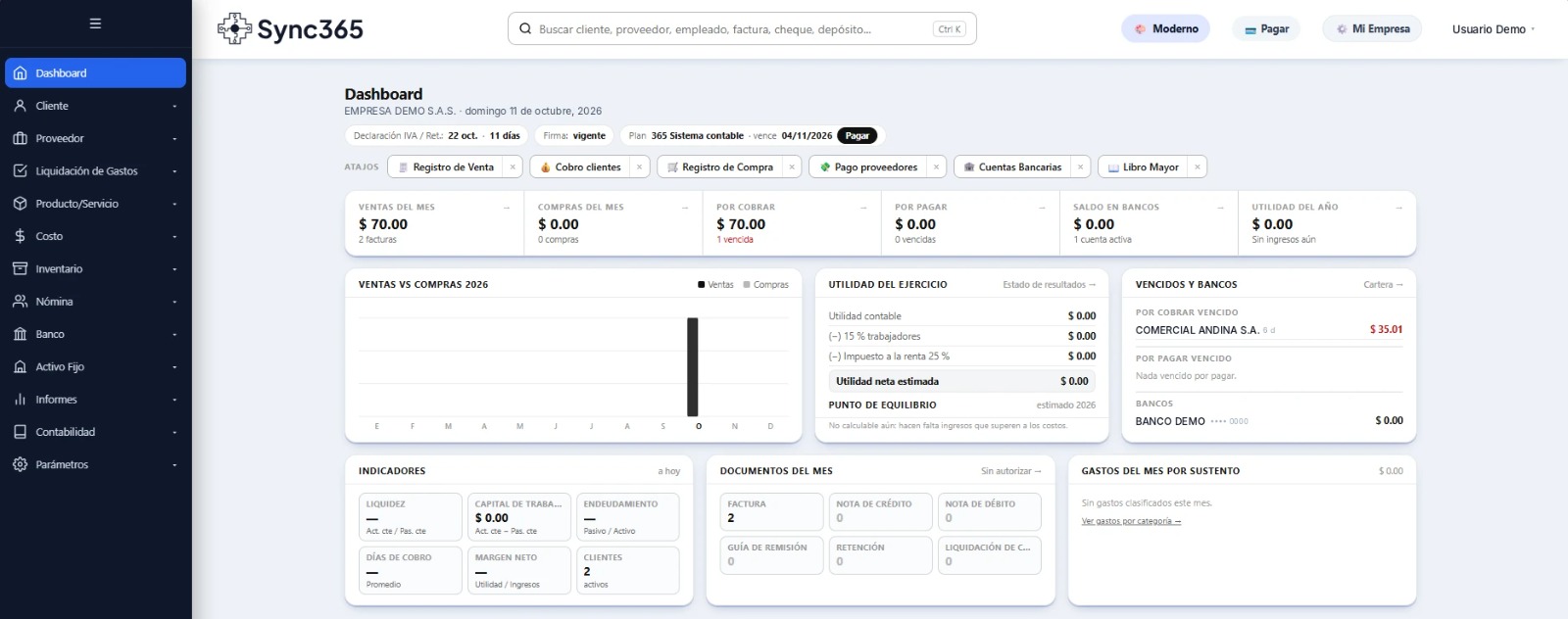Open the Ventas del Mes arrow
This screenshot has height=619, width=1568.
pos(507,208)
